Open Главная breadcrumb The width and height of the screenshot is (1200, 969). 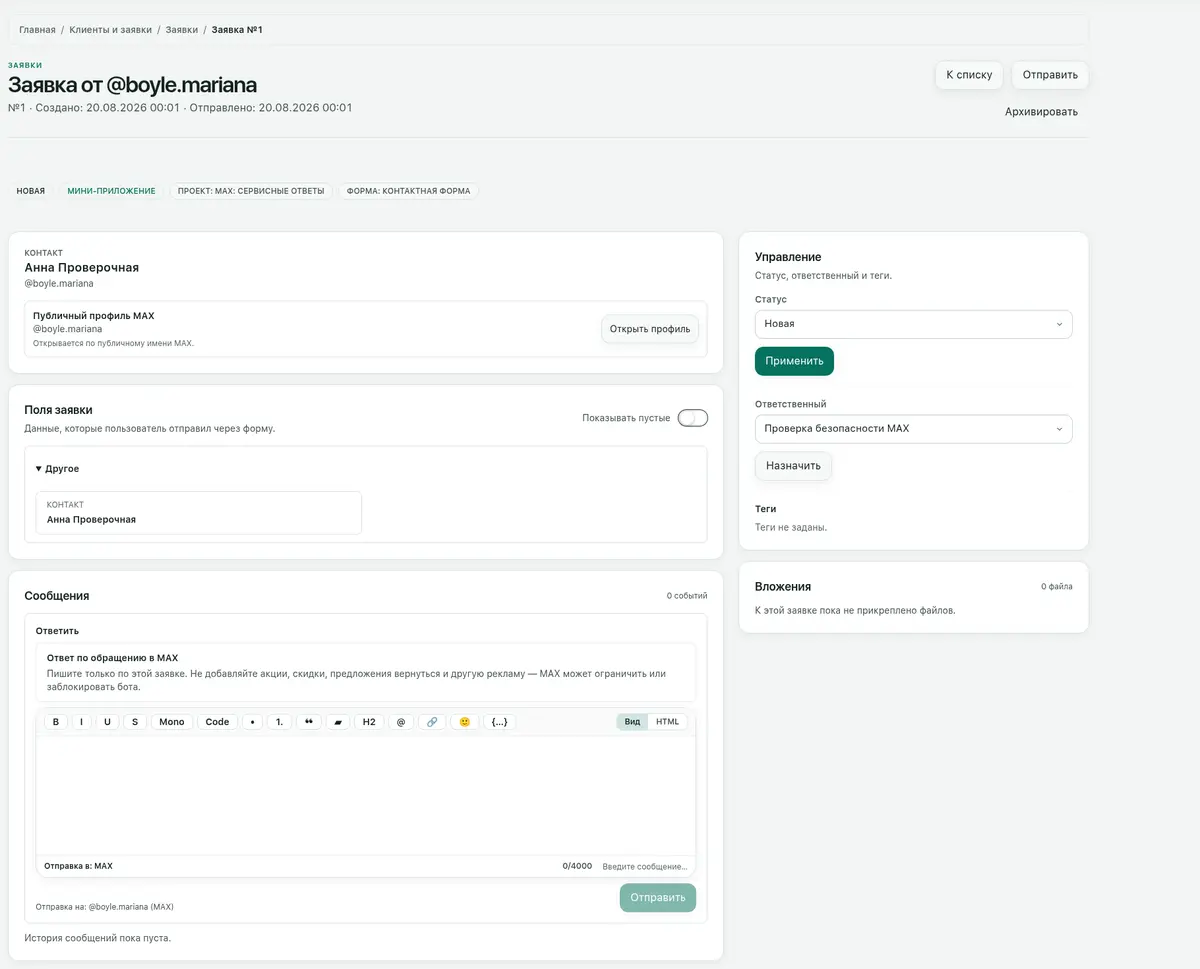coord(37,30)
